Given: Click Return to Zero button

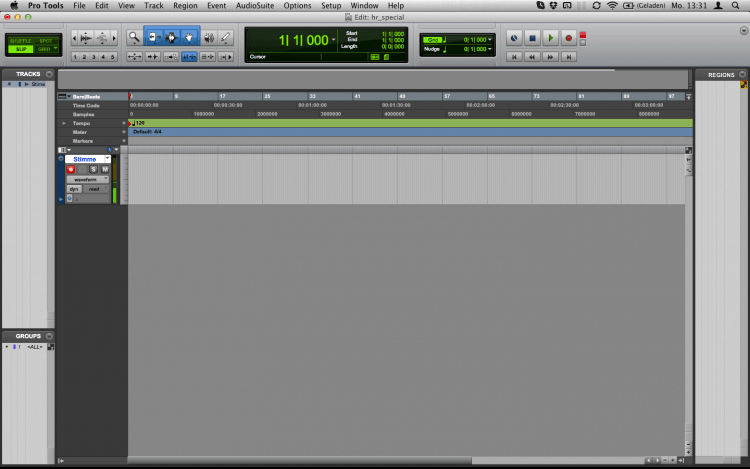Looking at the screenshot, I should coord(514,57).
